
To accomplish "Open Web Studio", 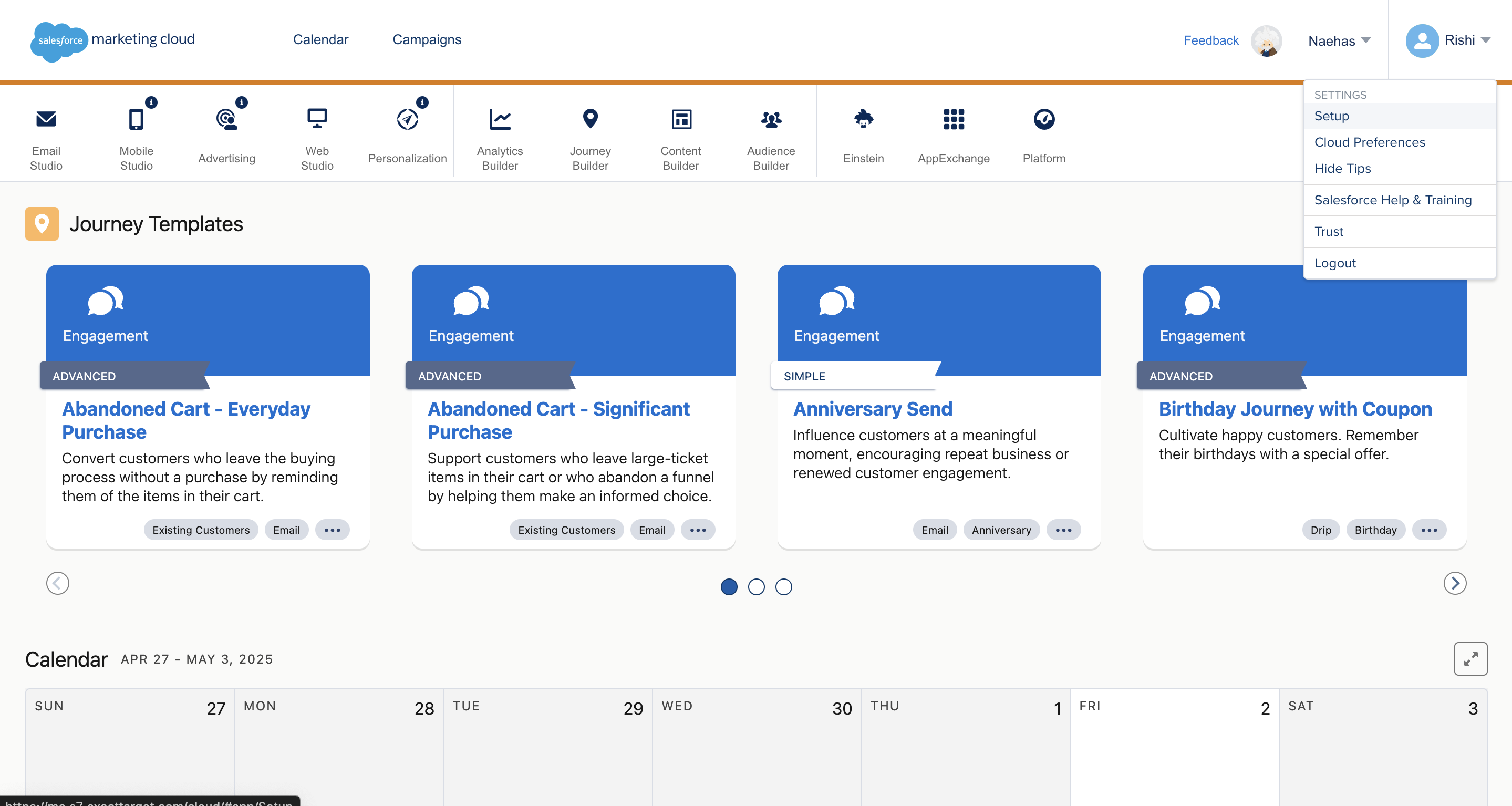I will 316,134.
